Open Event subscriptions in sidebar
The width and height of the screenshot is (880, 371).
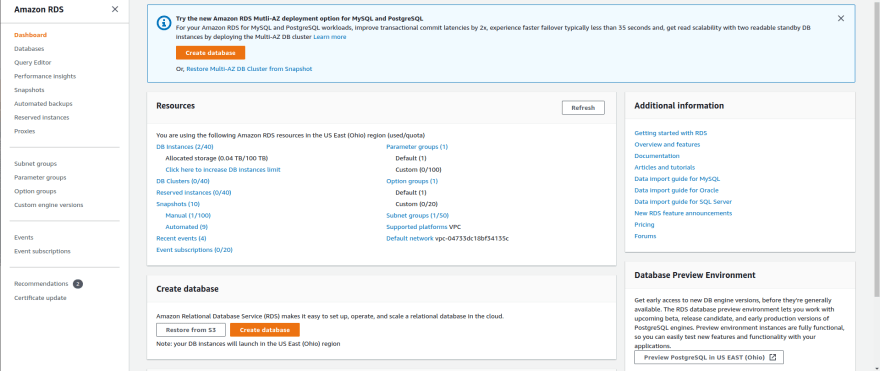coord(42,251)
